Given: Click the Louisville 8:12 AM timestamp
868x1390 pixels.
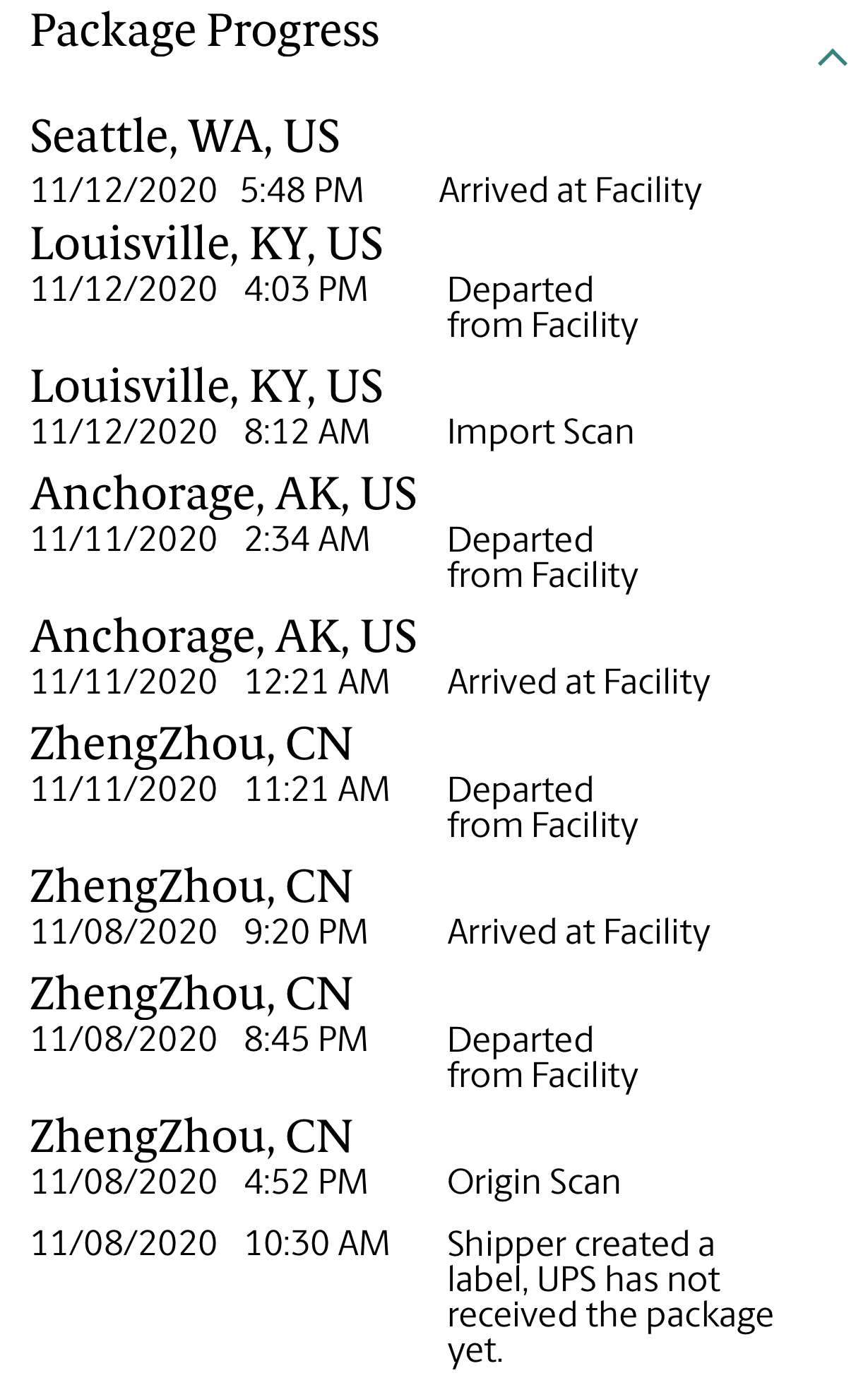Looking at the screenshot, I should pos(200,432).
